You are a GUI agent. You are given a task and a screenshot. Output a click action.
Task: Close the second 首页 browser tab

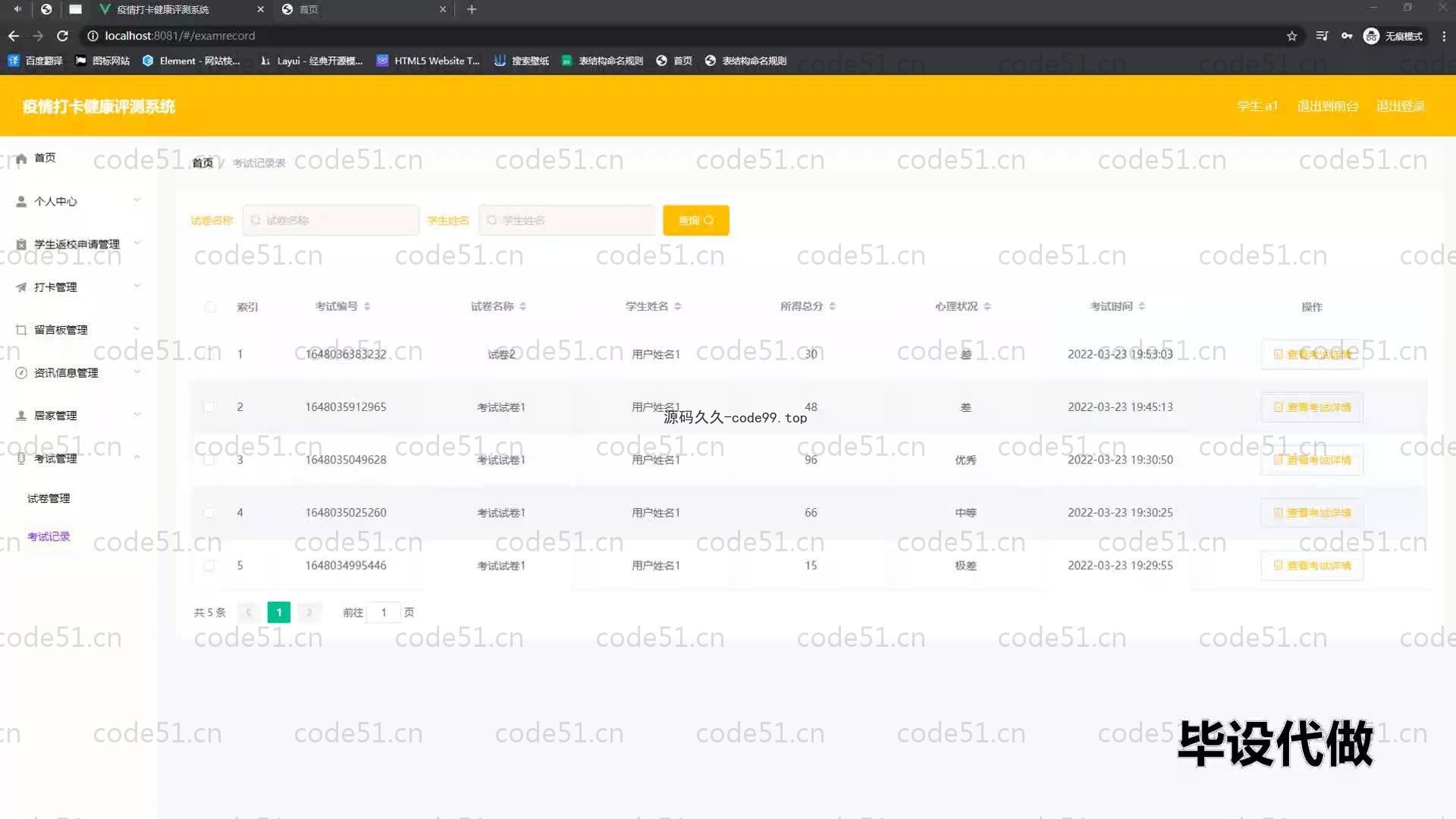click(x=443, y=9)
